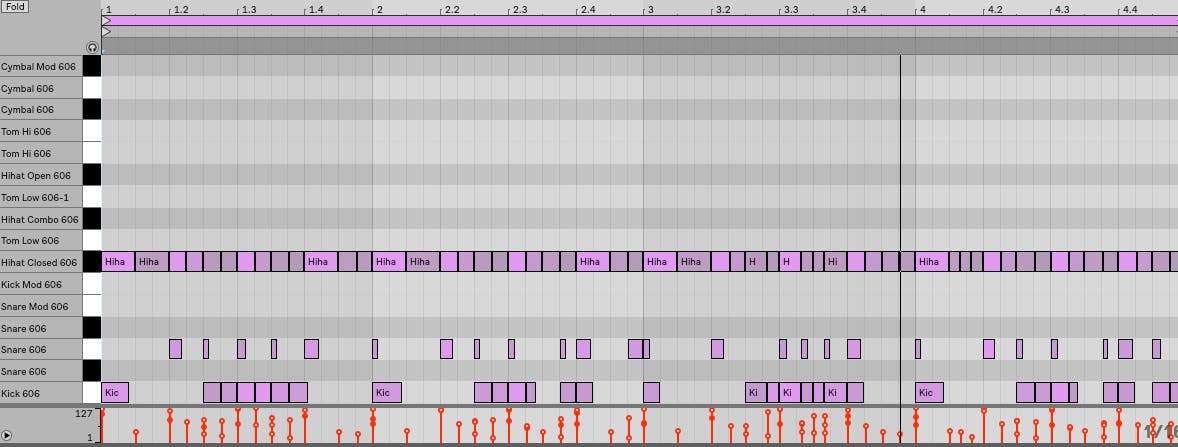Click bar 3 in the time ruler
Image resolution: width=1178 pixels, height=447 pixels.
coord(650,9)
